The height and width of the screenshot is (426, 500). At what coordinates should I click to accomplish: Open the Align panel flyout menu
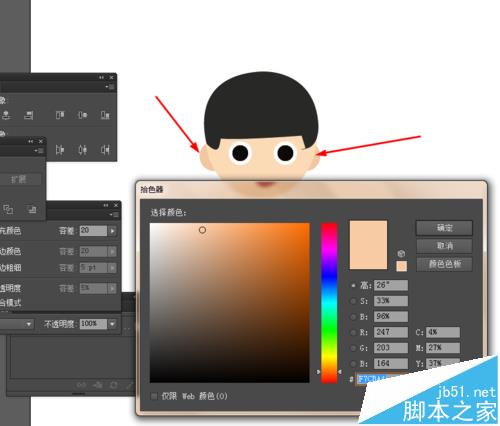click(x=110, y=87)
